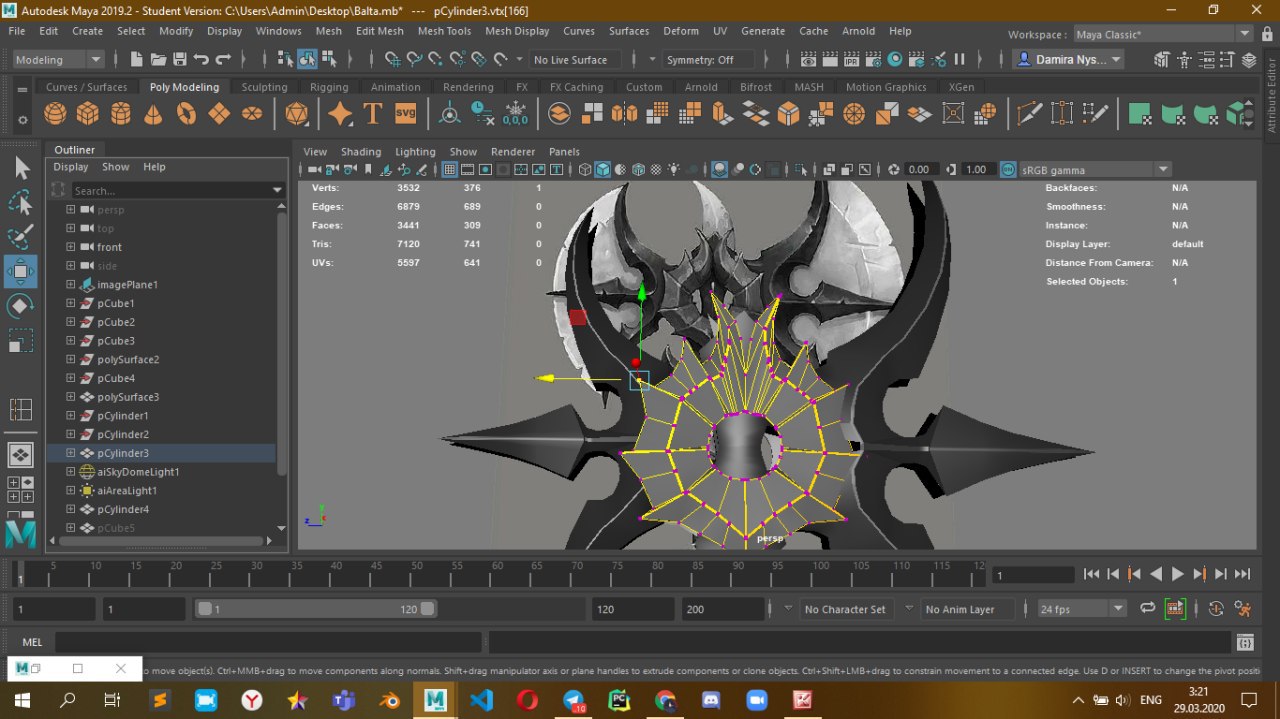Click the Freeze Transformations 0,0,0 shelf icon
This screenshot has height=719, width=1280.
click(515, 114)
